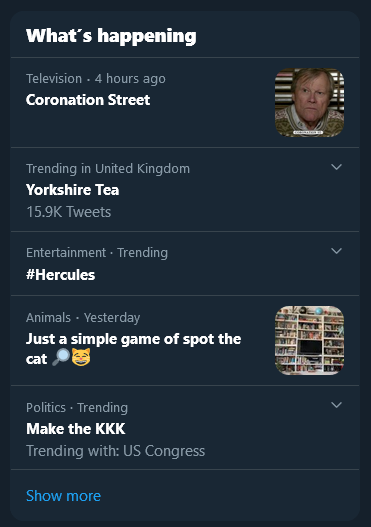Open the Coronation Street headline
371x527 pixels.
[x=88, y=100]
